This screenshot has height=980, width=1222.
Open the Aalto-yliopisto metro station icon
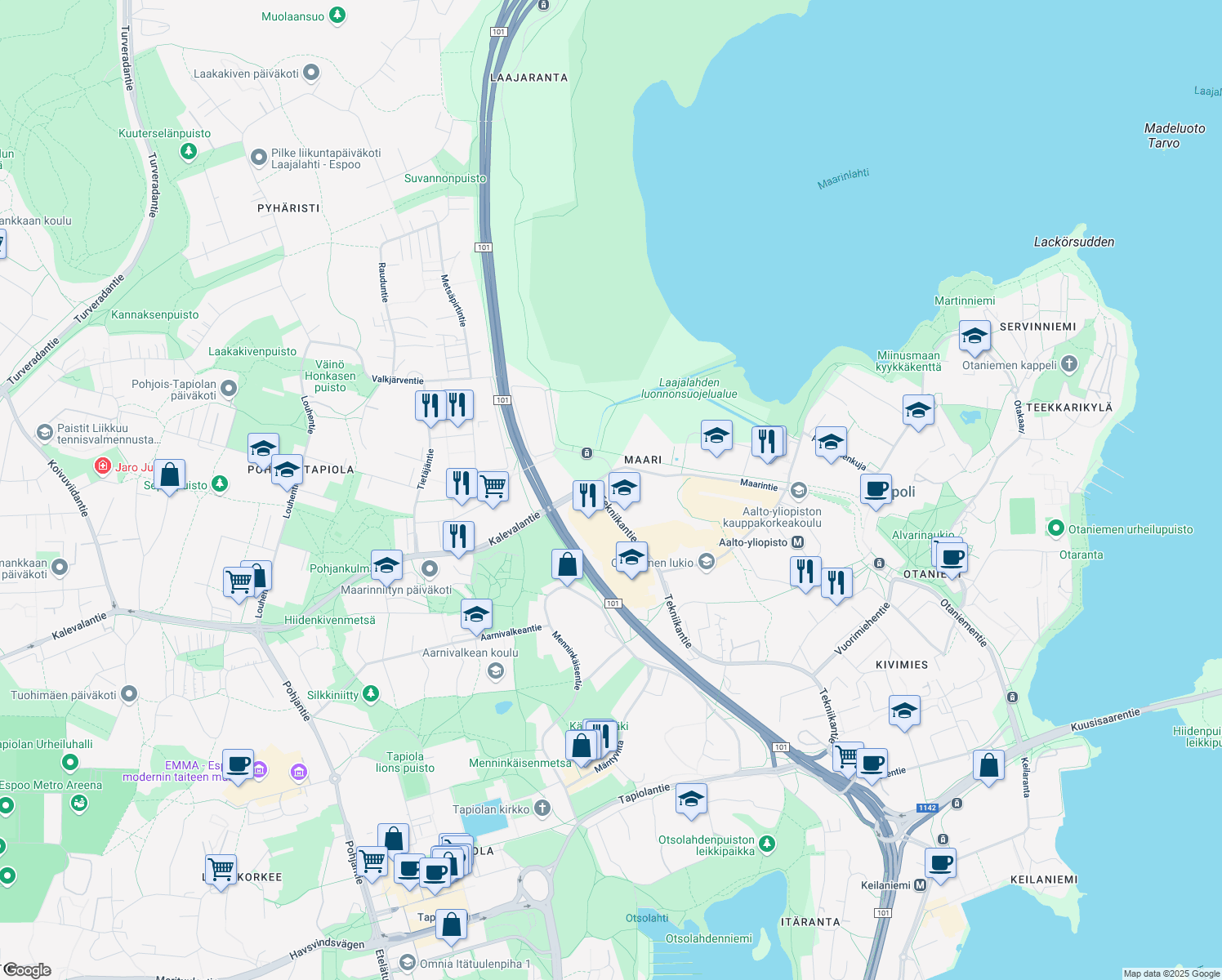tap(798, 542)
